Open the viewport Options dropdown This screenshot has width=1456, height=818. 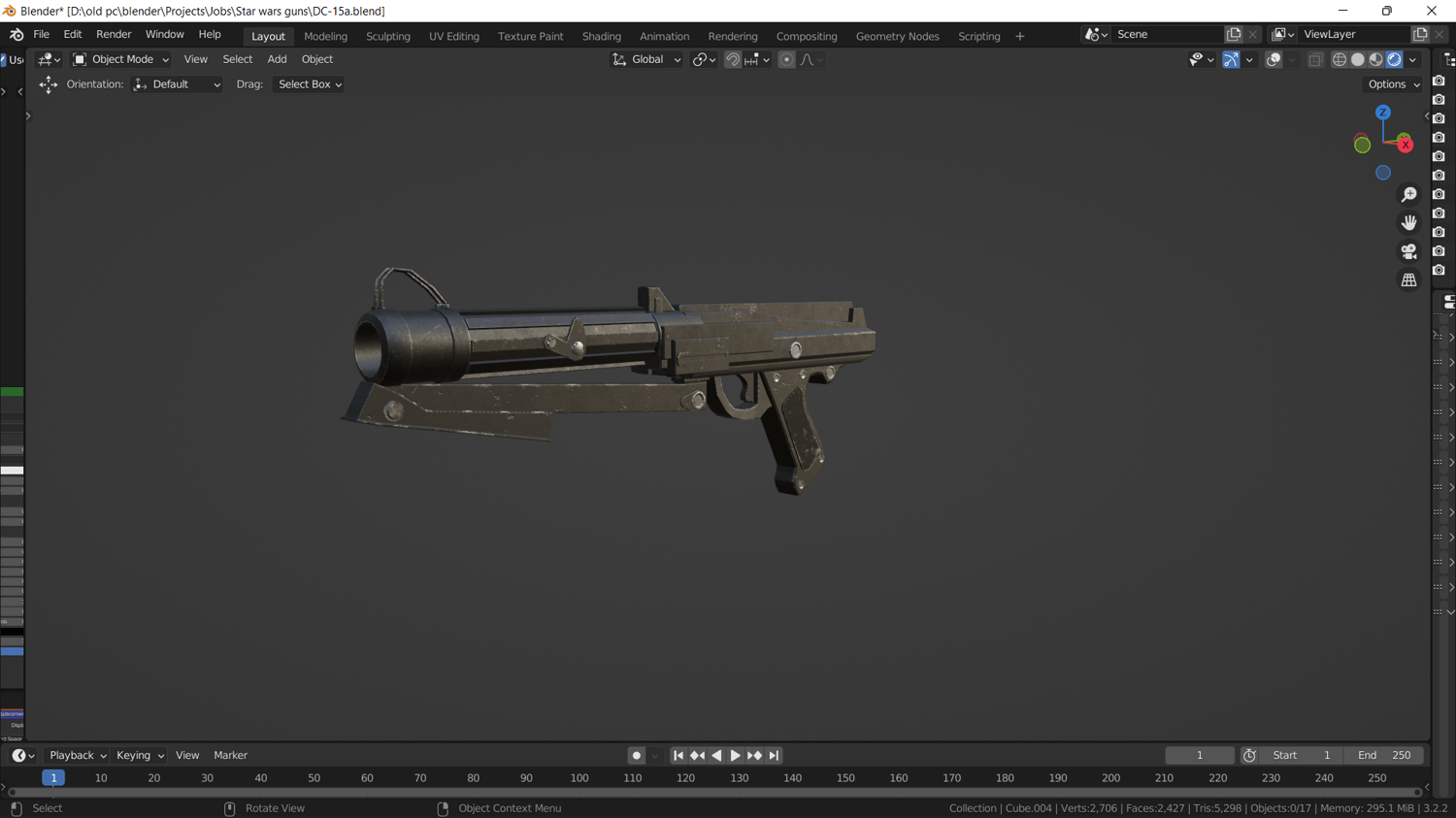point(1394,84)
